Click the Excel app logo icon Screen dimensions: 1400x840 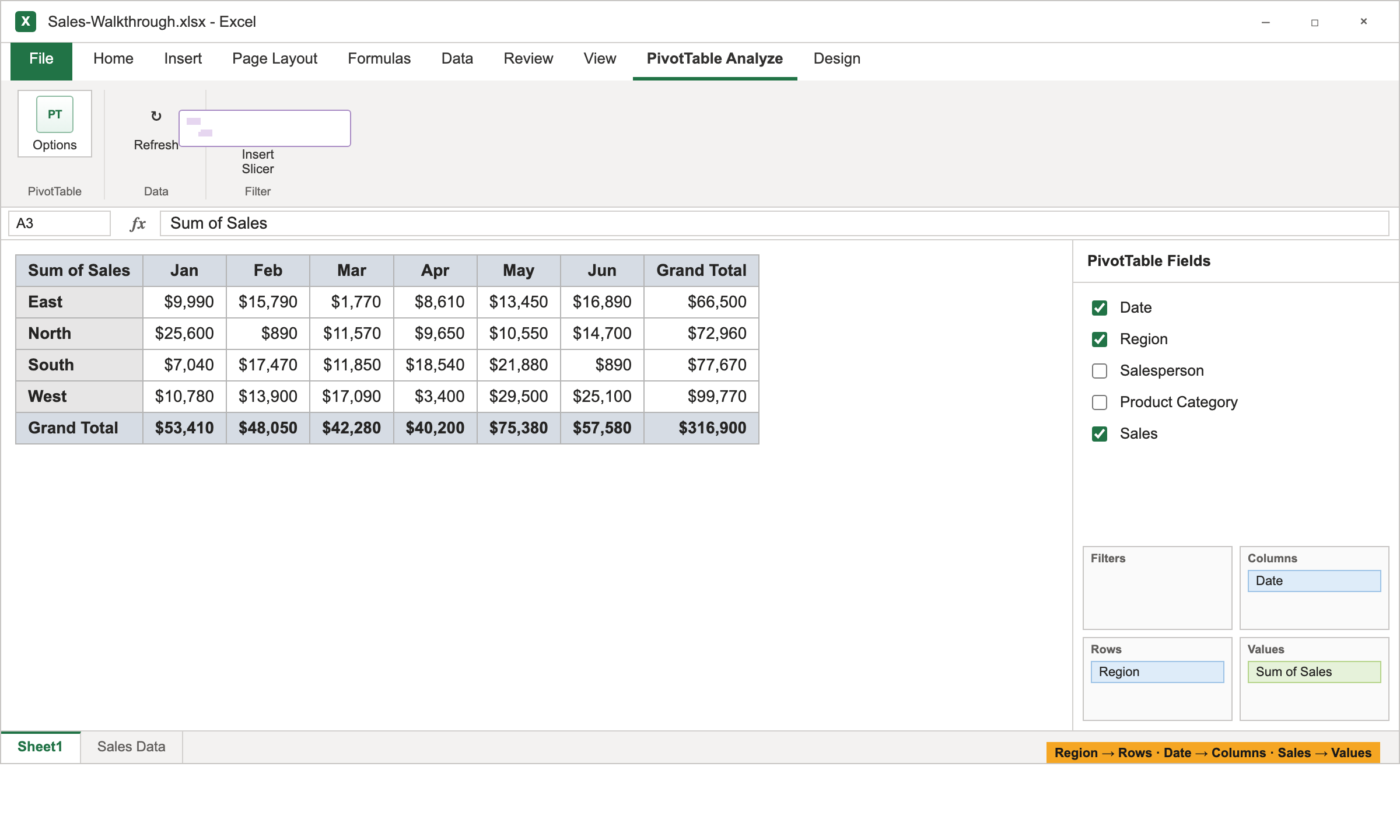(26, 22)
